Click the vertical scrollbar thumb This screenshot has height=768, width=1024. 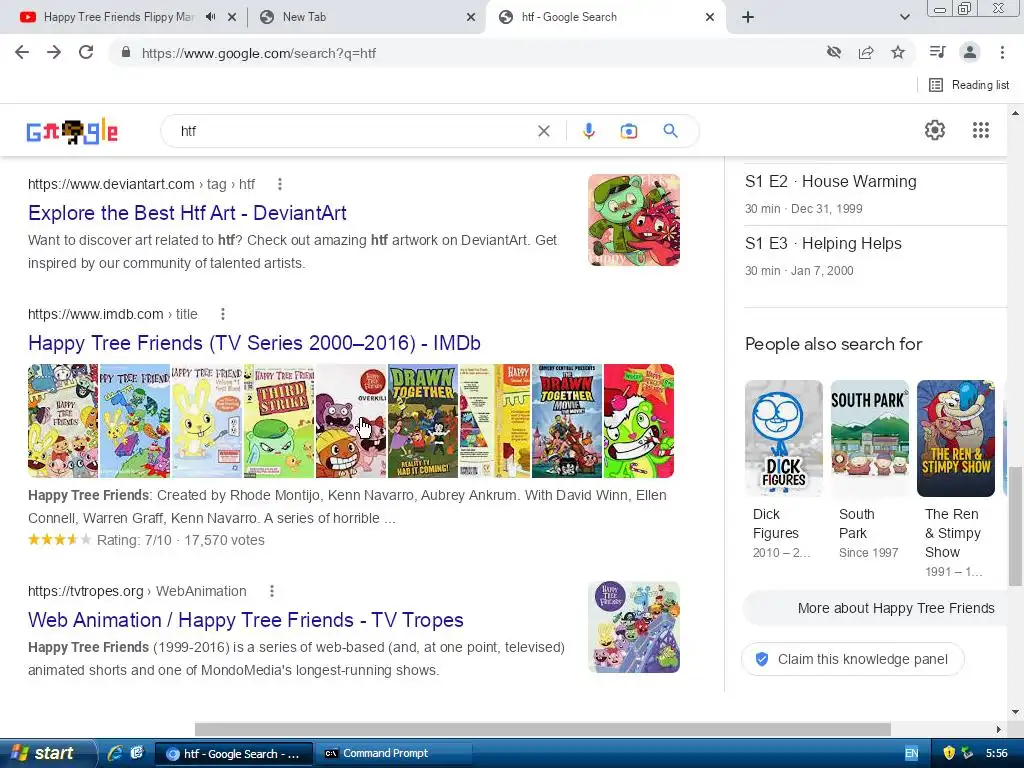[x=1015, y=526]
